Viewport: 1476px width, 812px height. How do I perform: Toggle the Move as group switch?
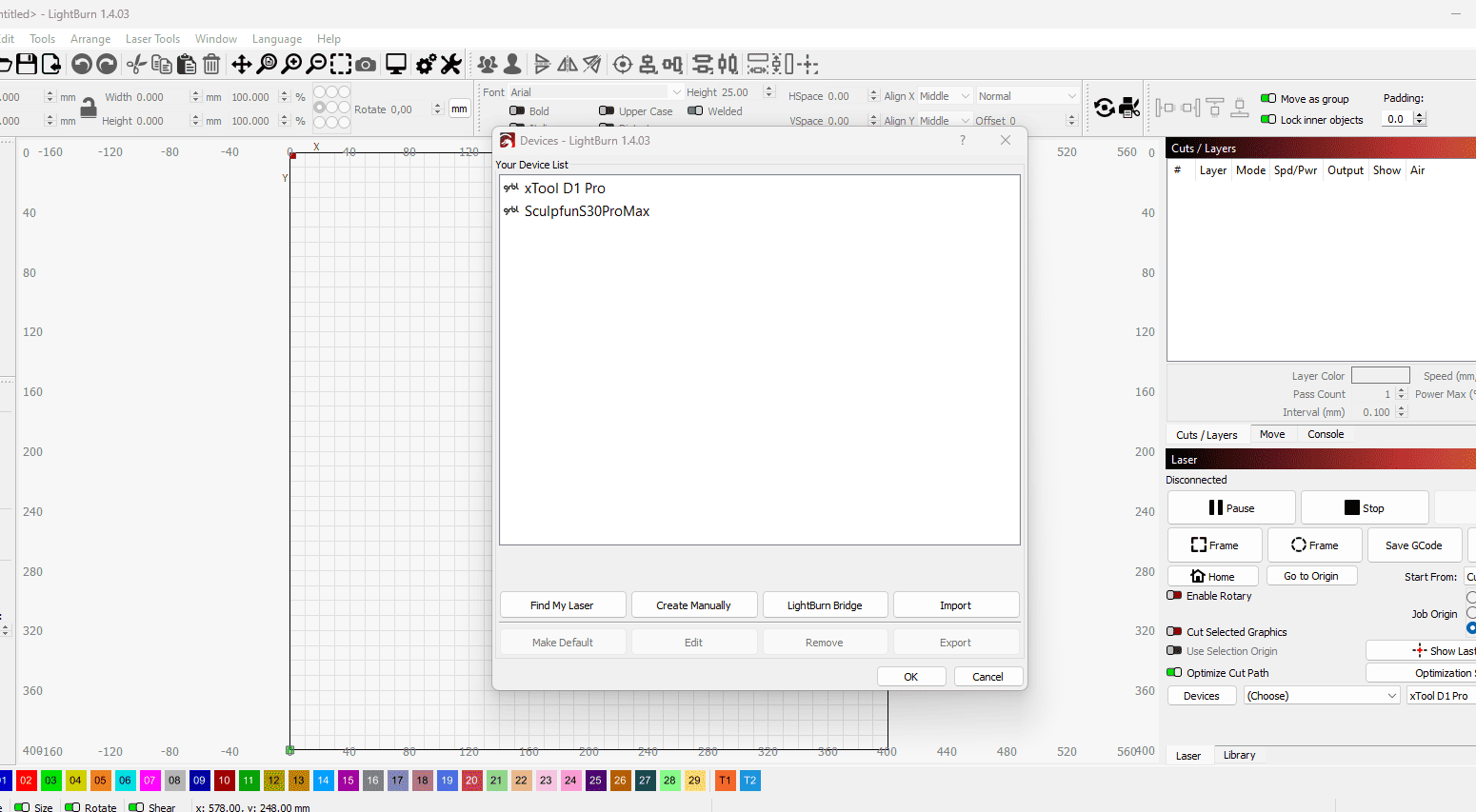click(x=1270, y=98)
